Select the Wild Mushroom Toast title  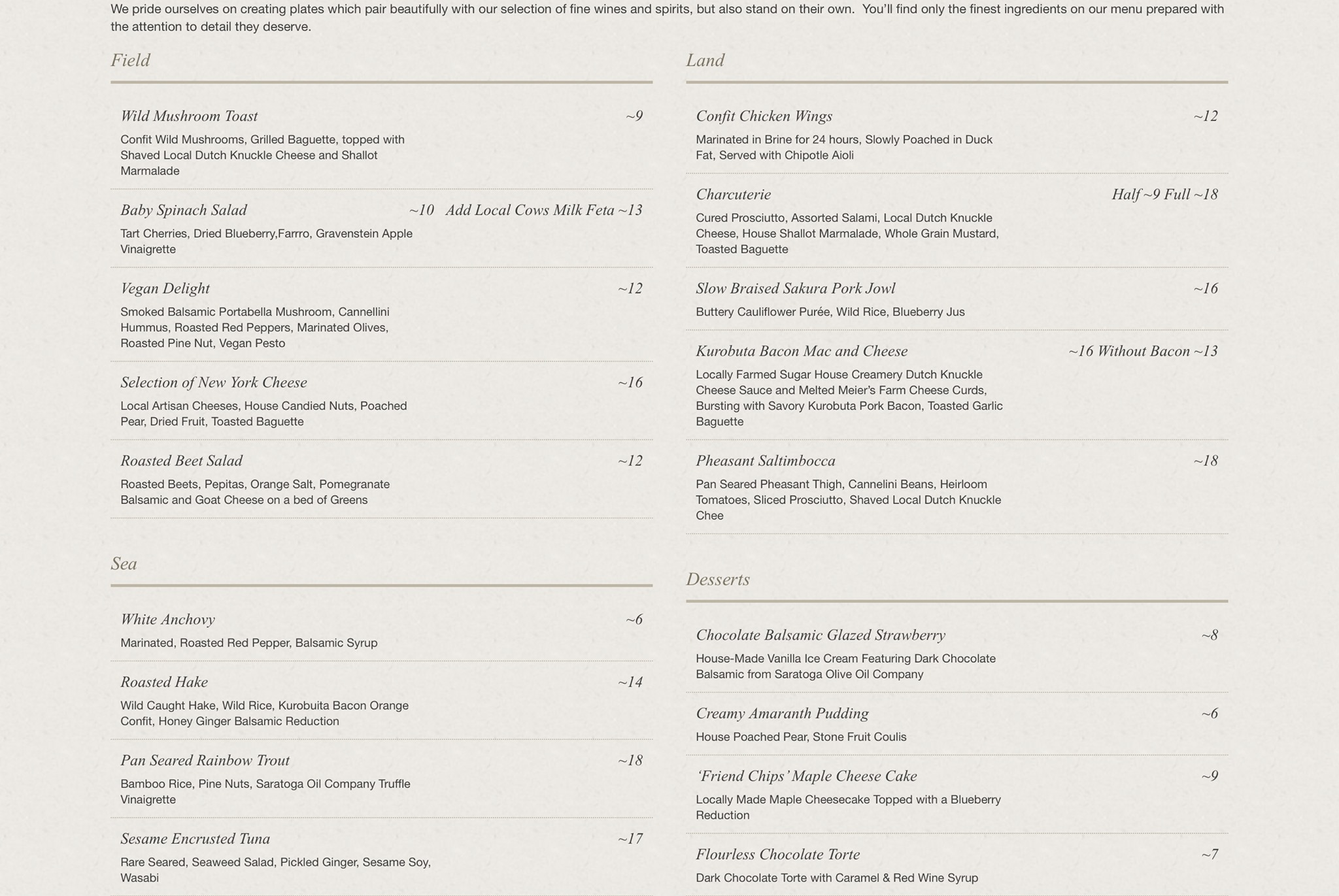[189, 116]
